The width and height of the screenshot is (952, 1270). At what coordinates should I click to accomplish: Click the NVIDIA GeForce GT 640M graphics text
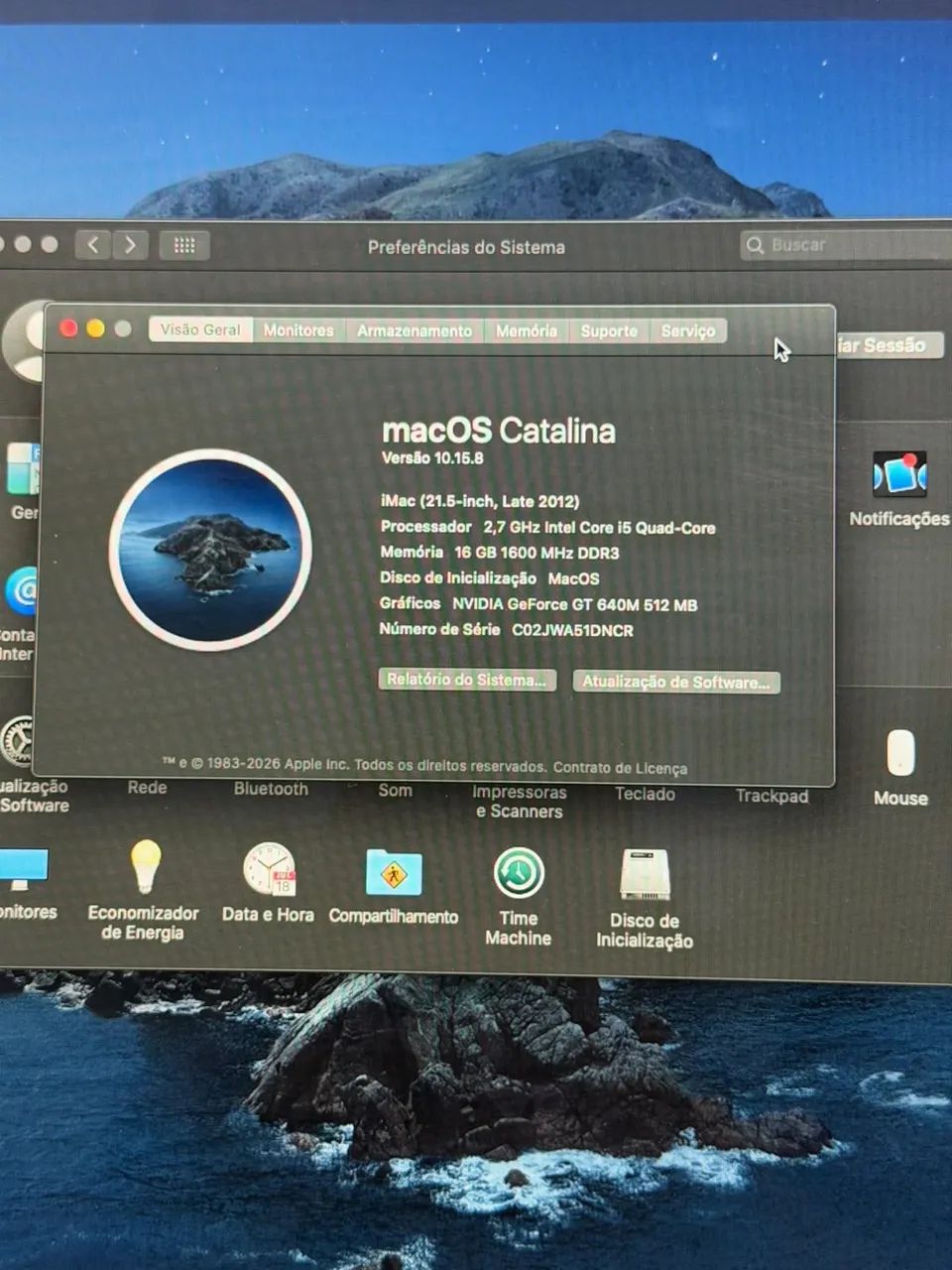tap(575, 604)
